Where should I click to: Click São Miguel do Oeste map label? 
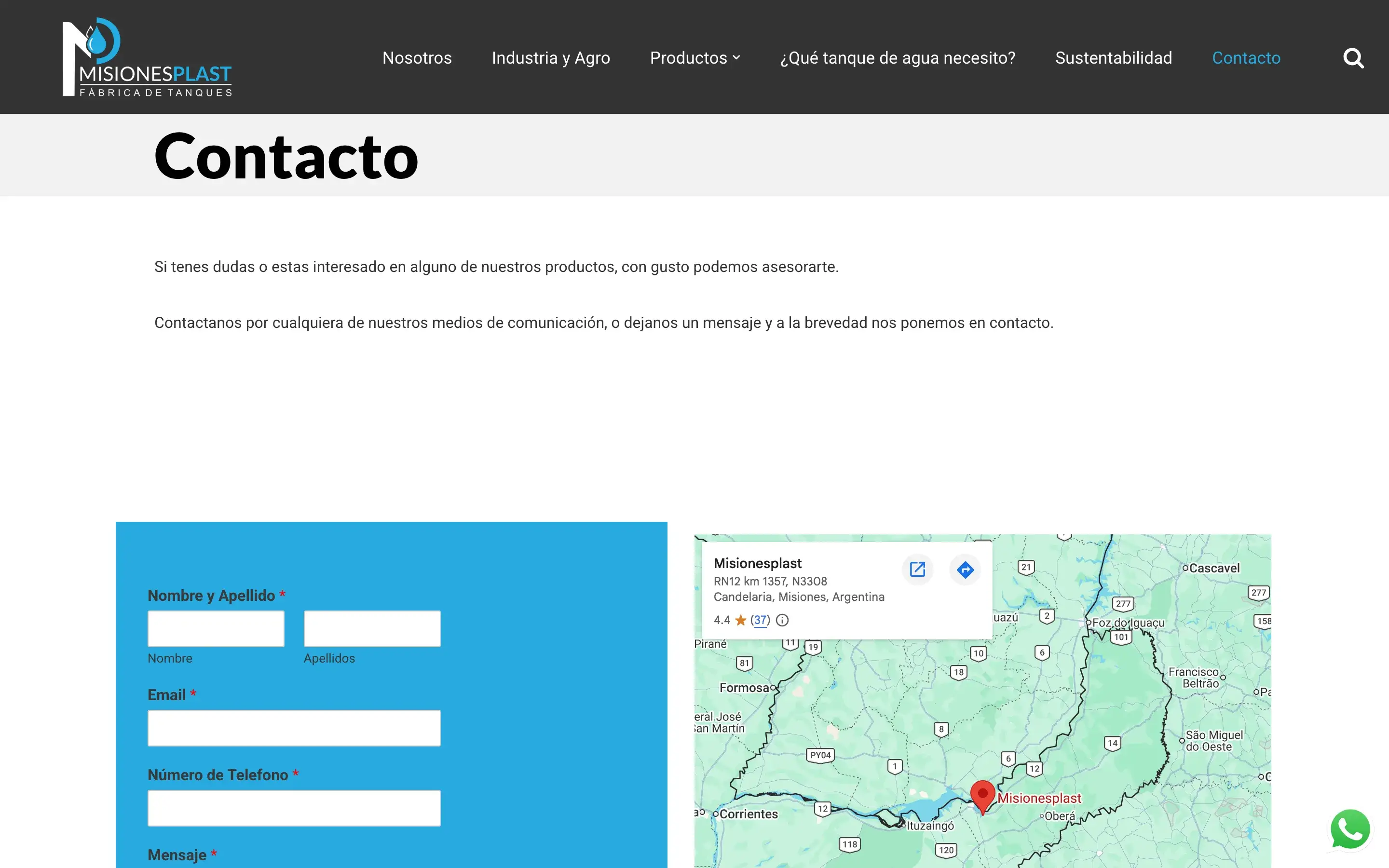(1214, 741)
